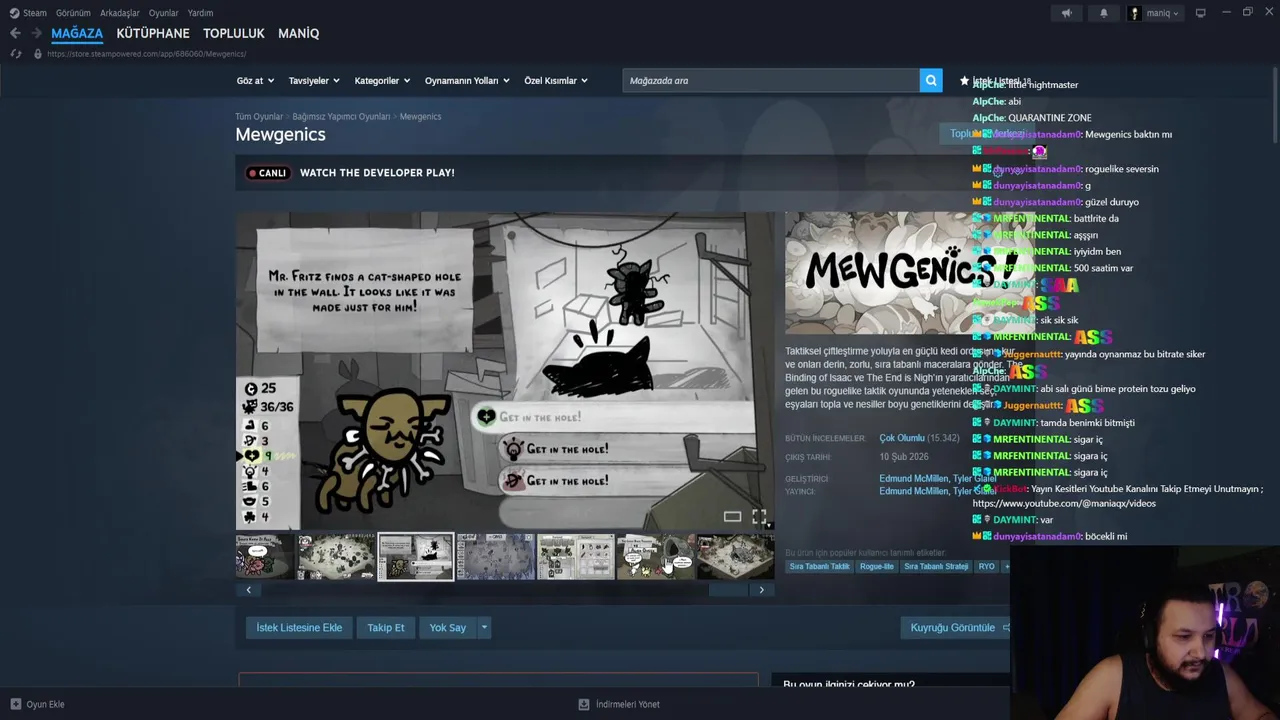Select the Sıra Tabanlı Strateji tag
Viewport: 1280px width, 720px height.
(x=936, y=566)
